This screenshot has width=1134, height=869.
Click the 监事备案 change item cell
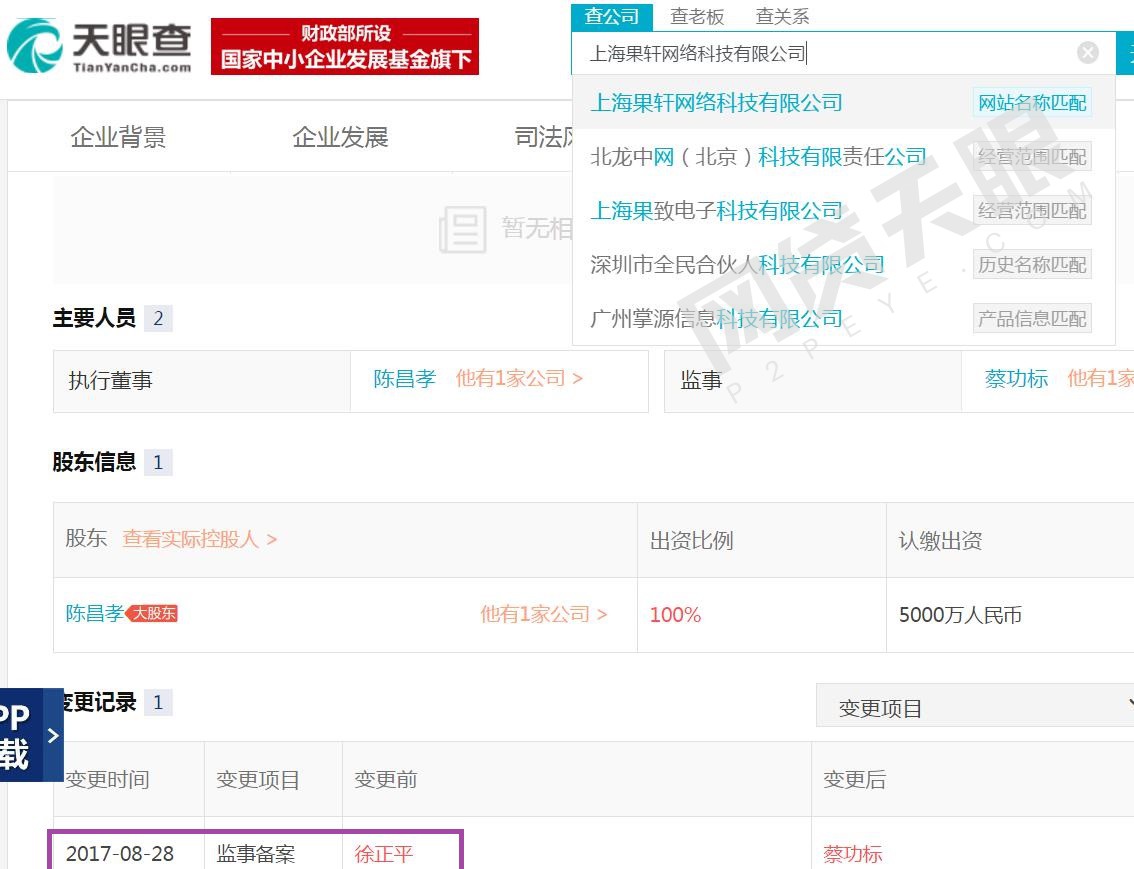pyautogui.click(x=255, y=854)
